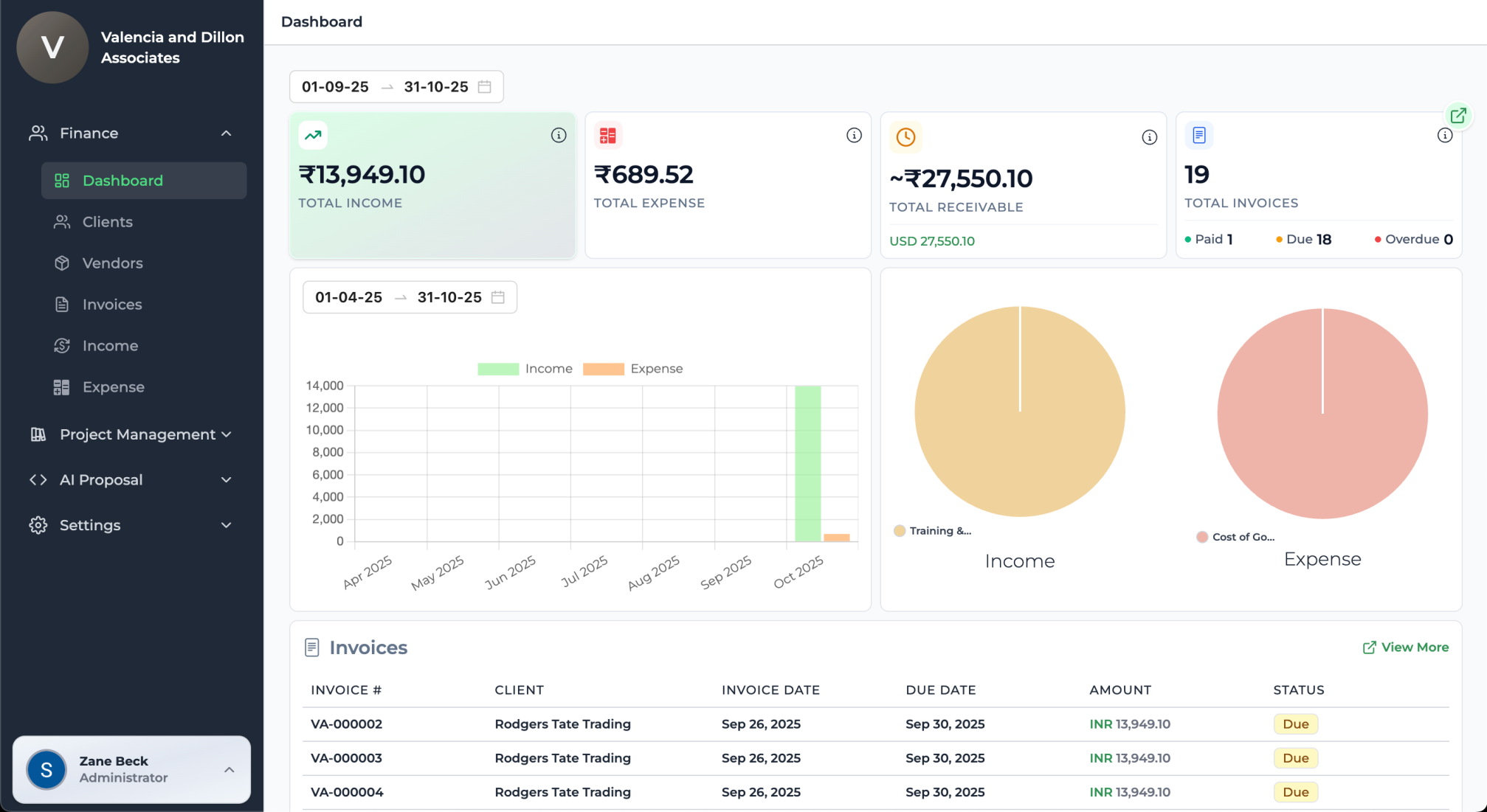Expand the AI Proposal section

click(226, 479)
